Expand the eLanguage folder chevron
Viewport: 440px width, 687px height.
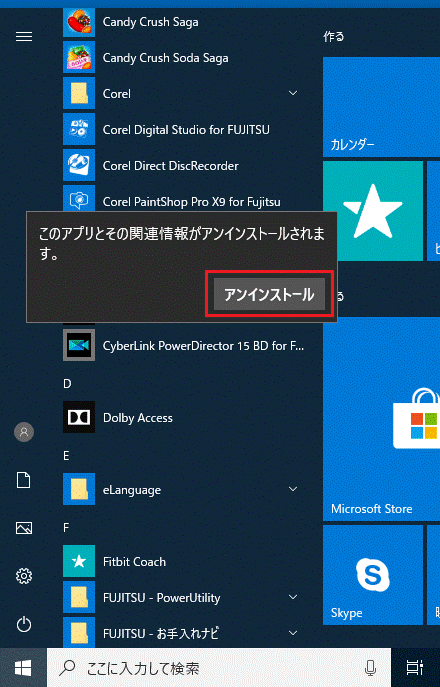(293, 489)
